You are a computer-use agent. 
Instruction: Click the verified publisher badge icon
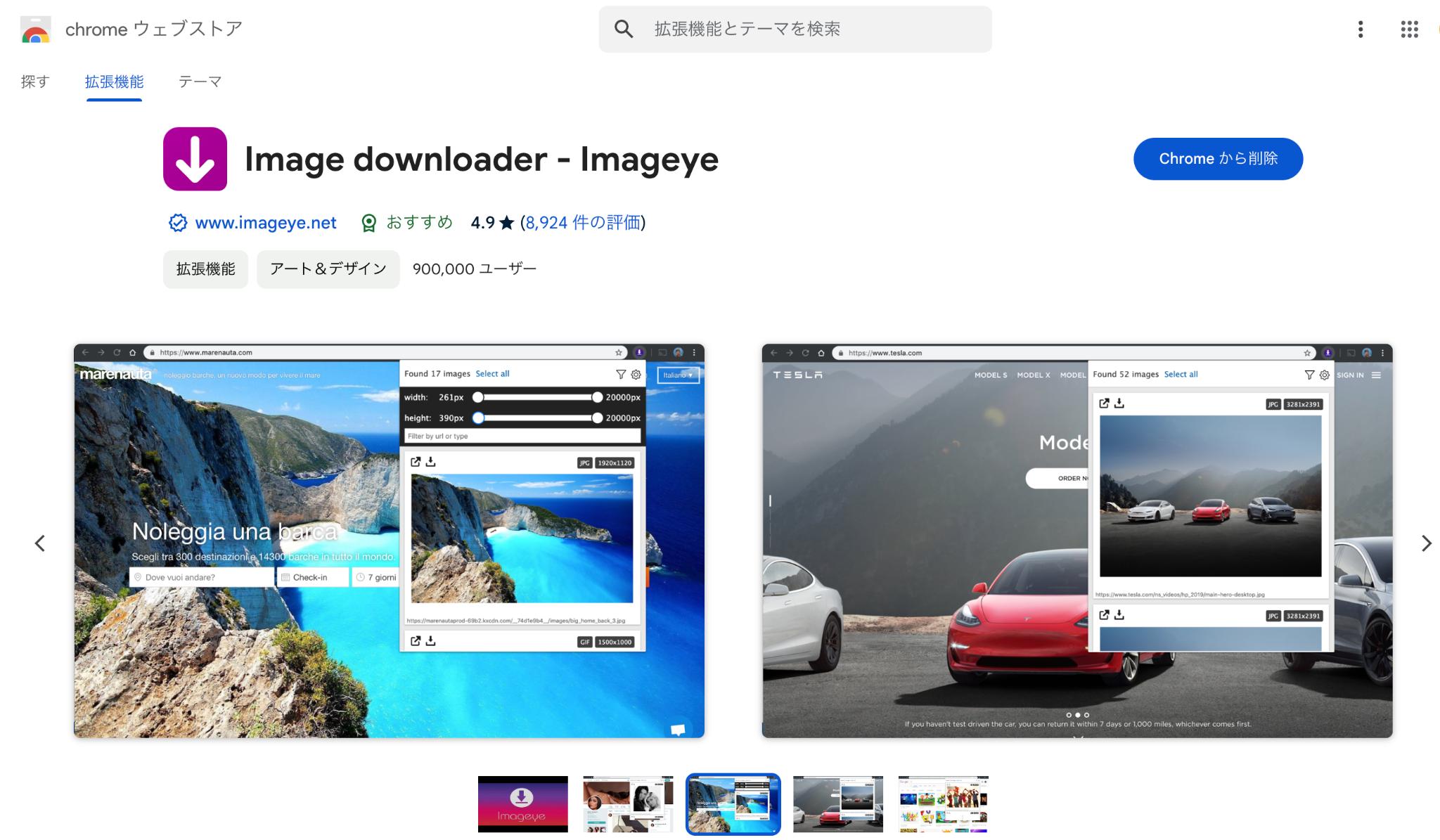tap(178, 223)
